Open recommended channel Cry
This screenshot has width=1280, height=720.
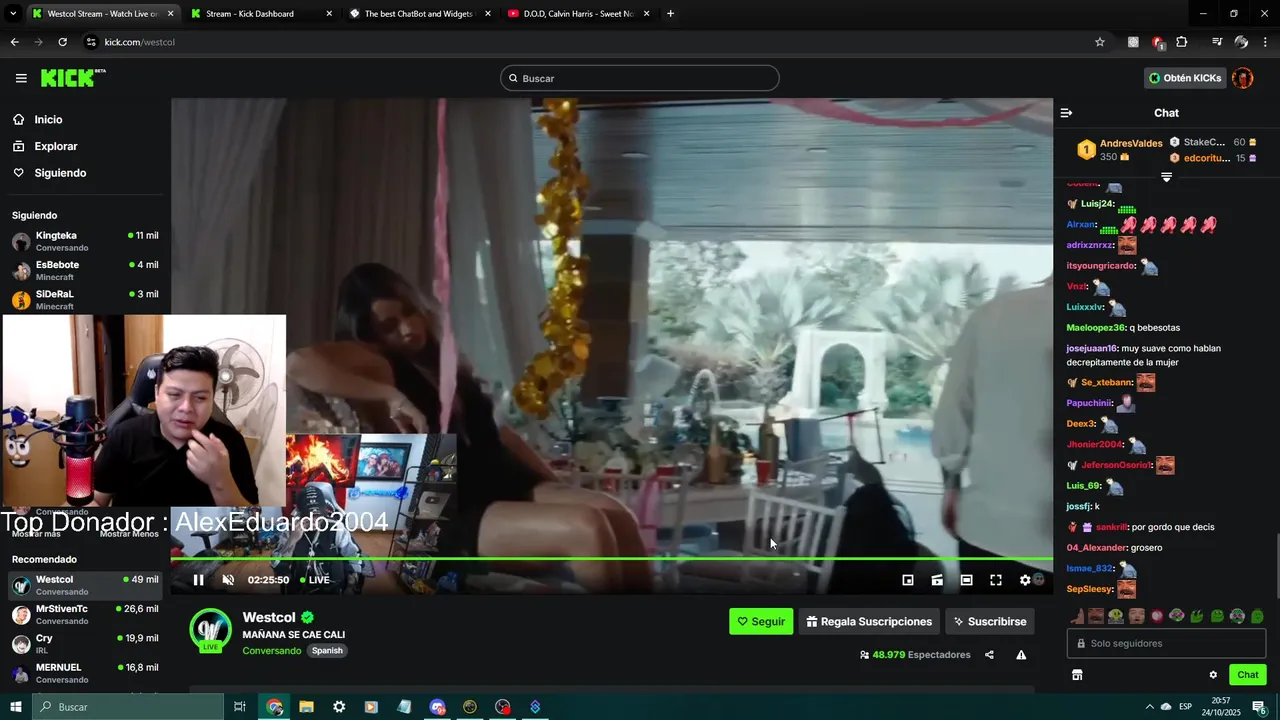pyautogui.click(x=85, y=643)
